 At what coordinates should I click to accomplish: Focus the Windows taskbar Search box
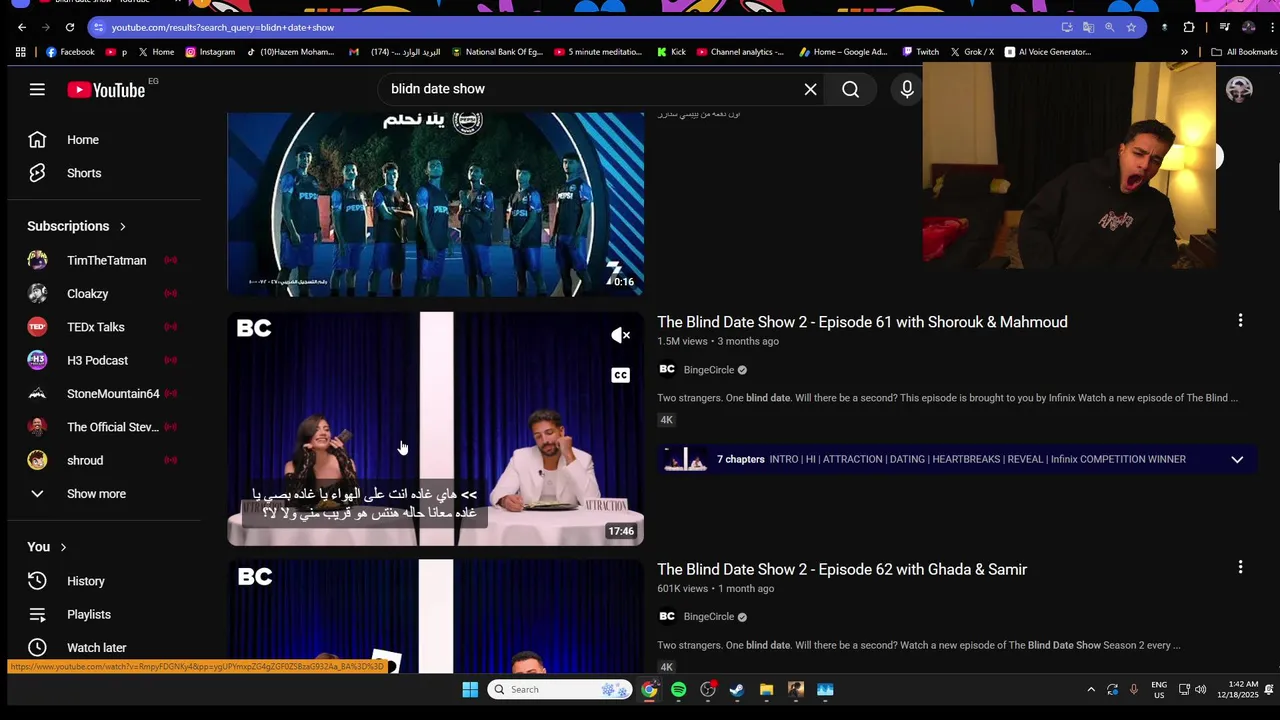pyautogui.click(x=559, y=689)
